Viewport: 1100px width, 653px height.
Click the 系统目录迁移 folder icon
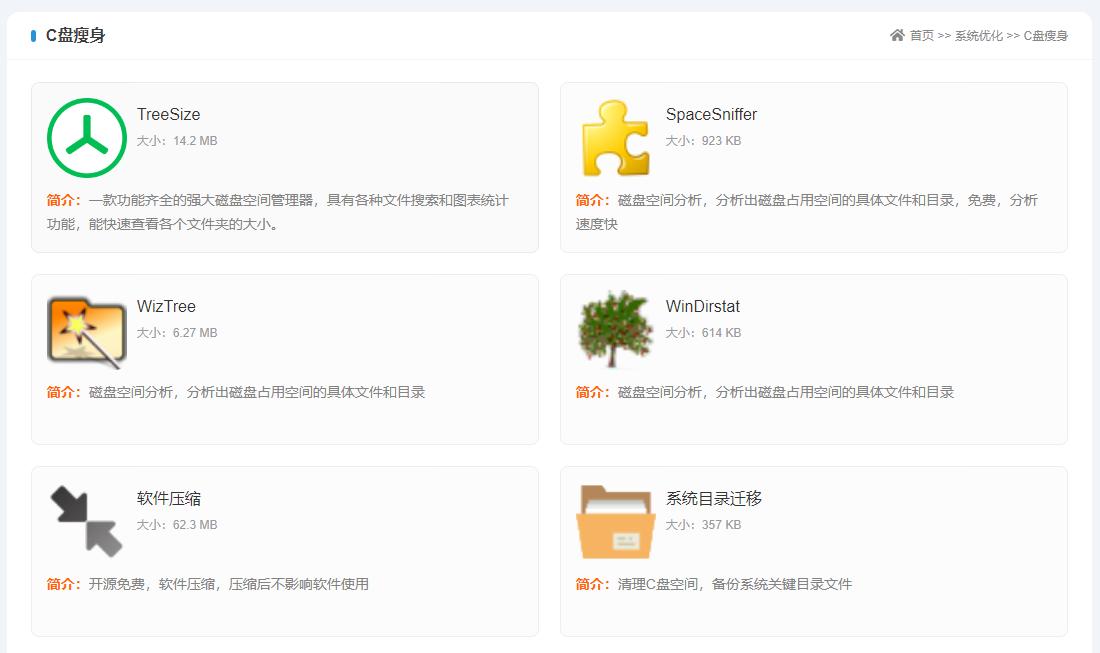(x=615, y=520)
